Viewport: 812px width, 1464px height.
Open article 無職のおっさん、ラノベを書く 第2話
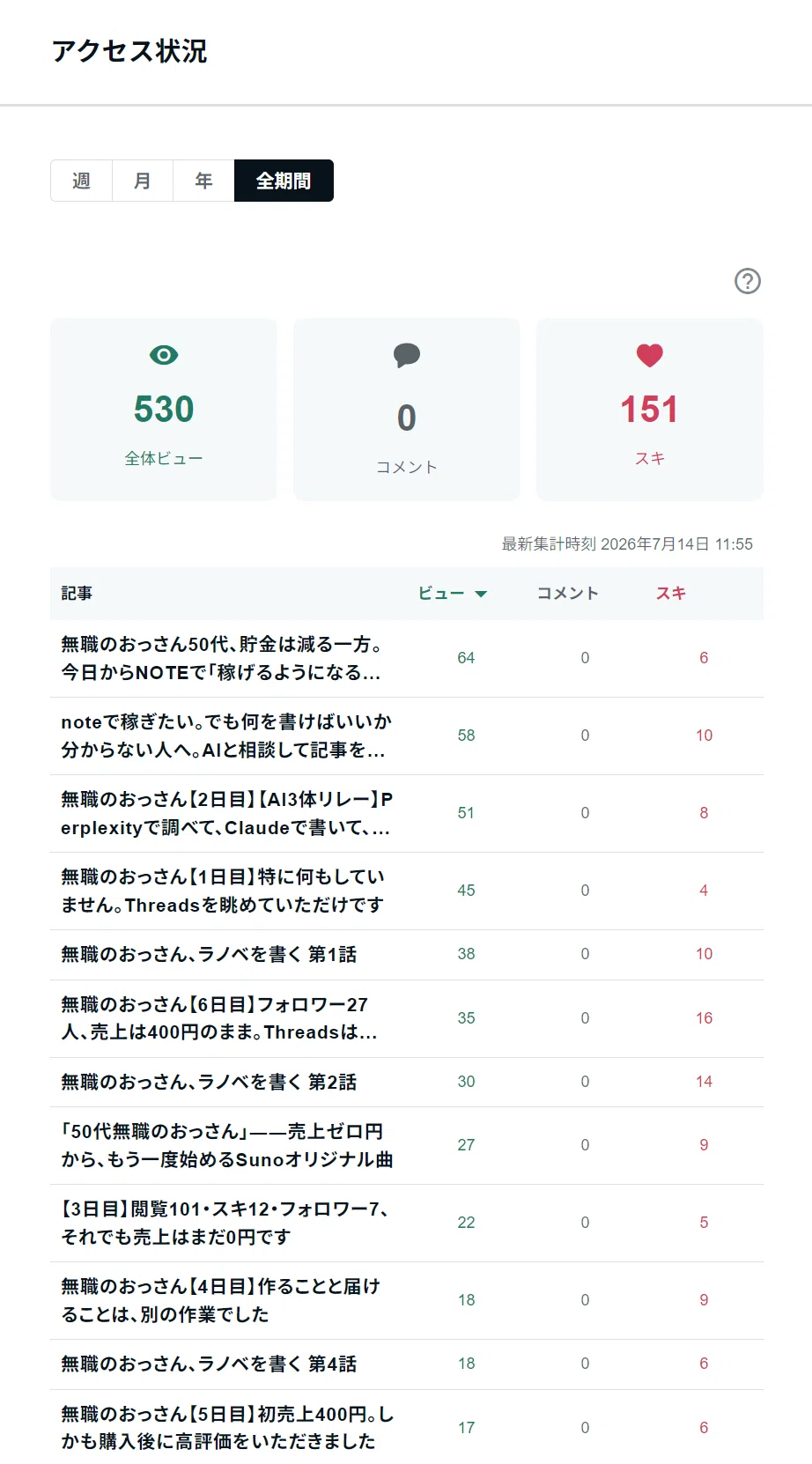(x=209, y=1082)
